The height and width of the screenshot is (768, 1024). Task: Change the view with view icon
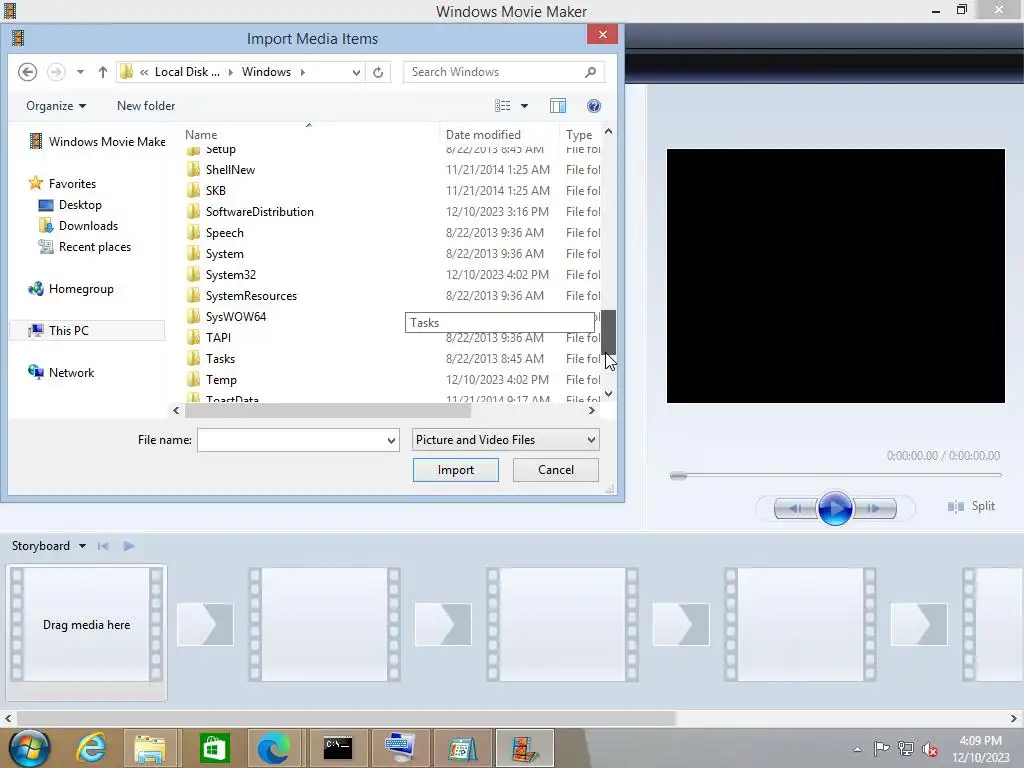coord(502,106)
